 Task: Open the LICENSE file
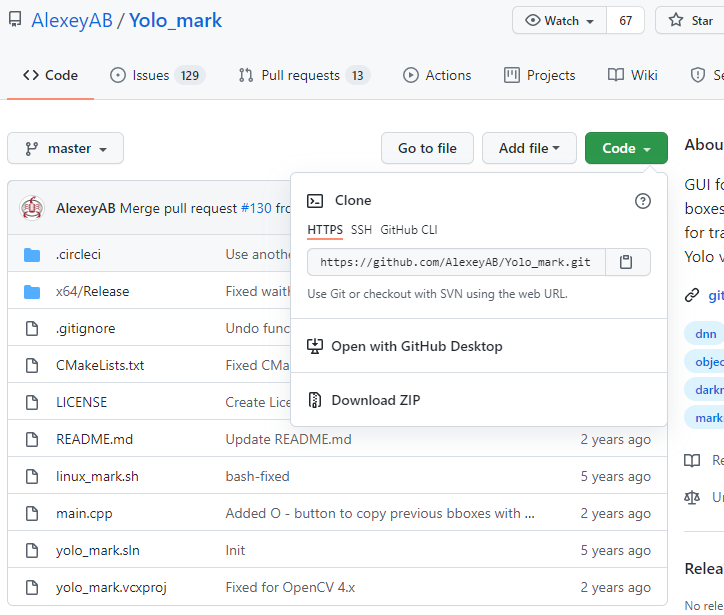pyautogui.click(x=81, y=402)
